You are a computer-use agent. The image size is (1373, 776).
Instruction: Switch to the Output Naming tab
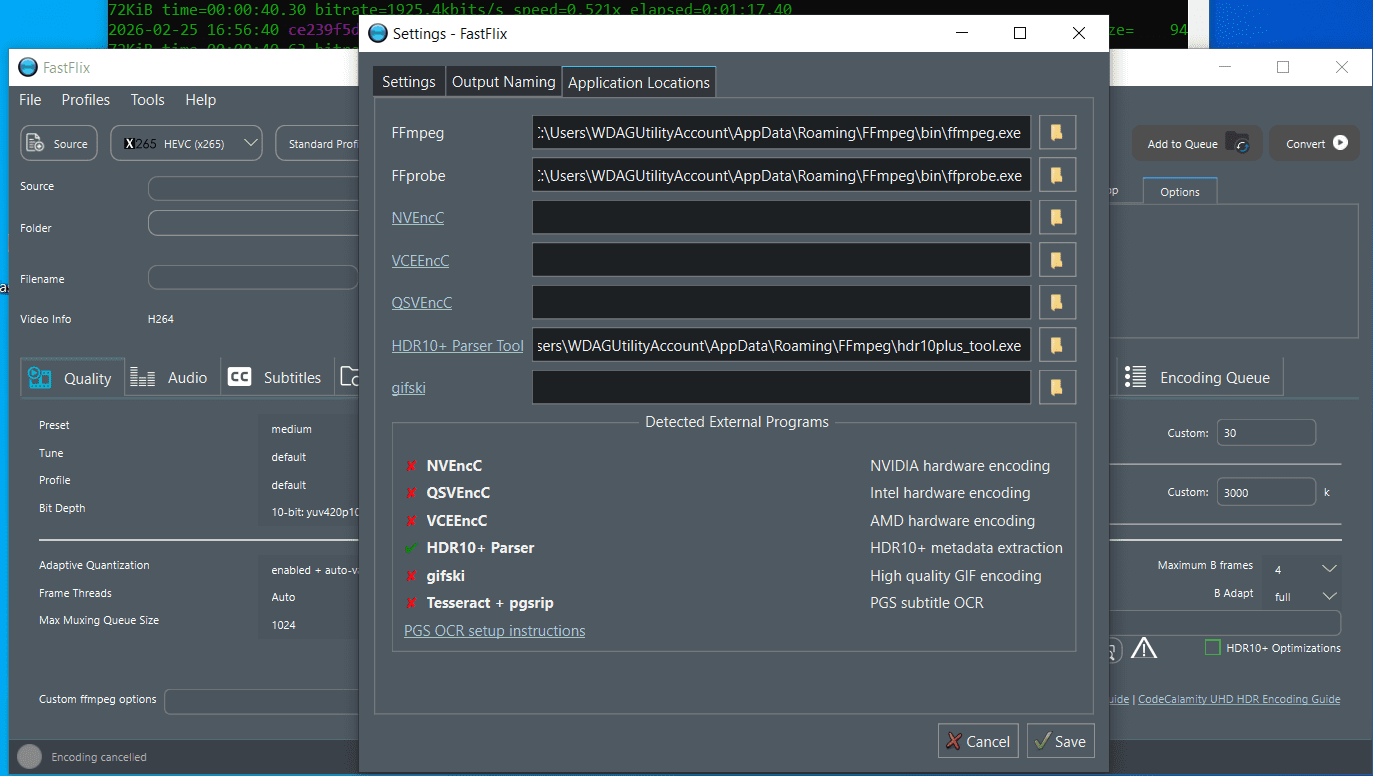[504, 82]
